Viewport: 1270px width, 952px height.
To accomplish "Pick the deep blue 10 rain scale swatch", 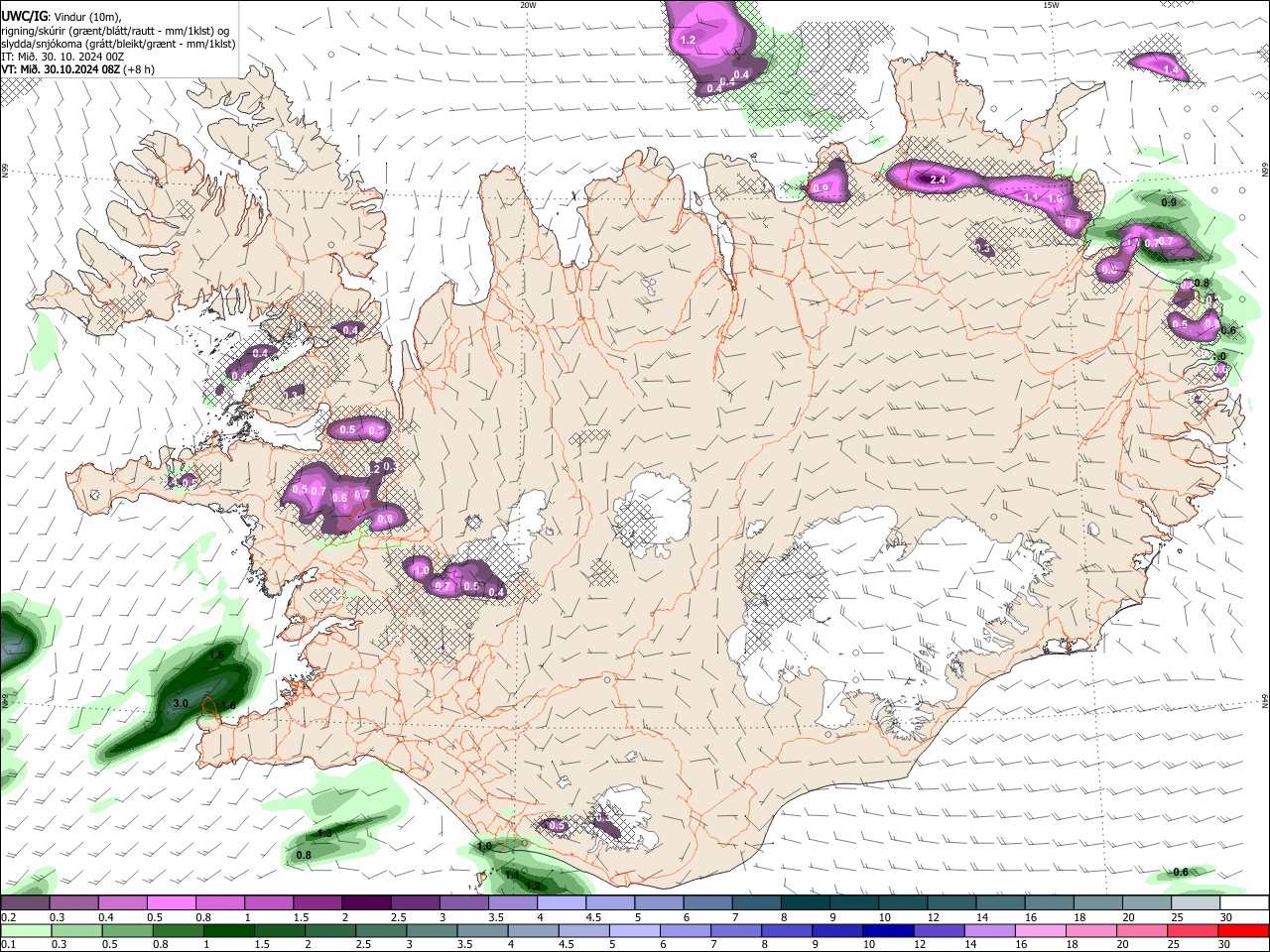I will click(x=889, y=930).
